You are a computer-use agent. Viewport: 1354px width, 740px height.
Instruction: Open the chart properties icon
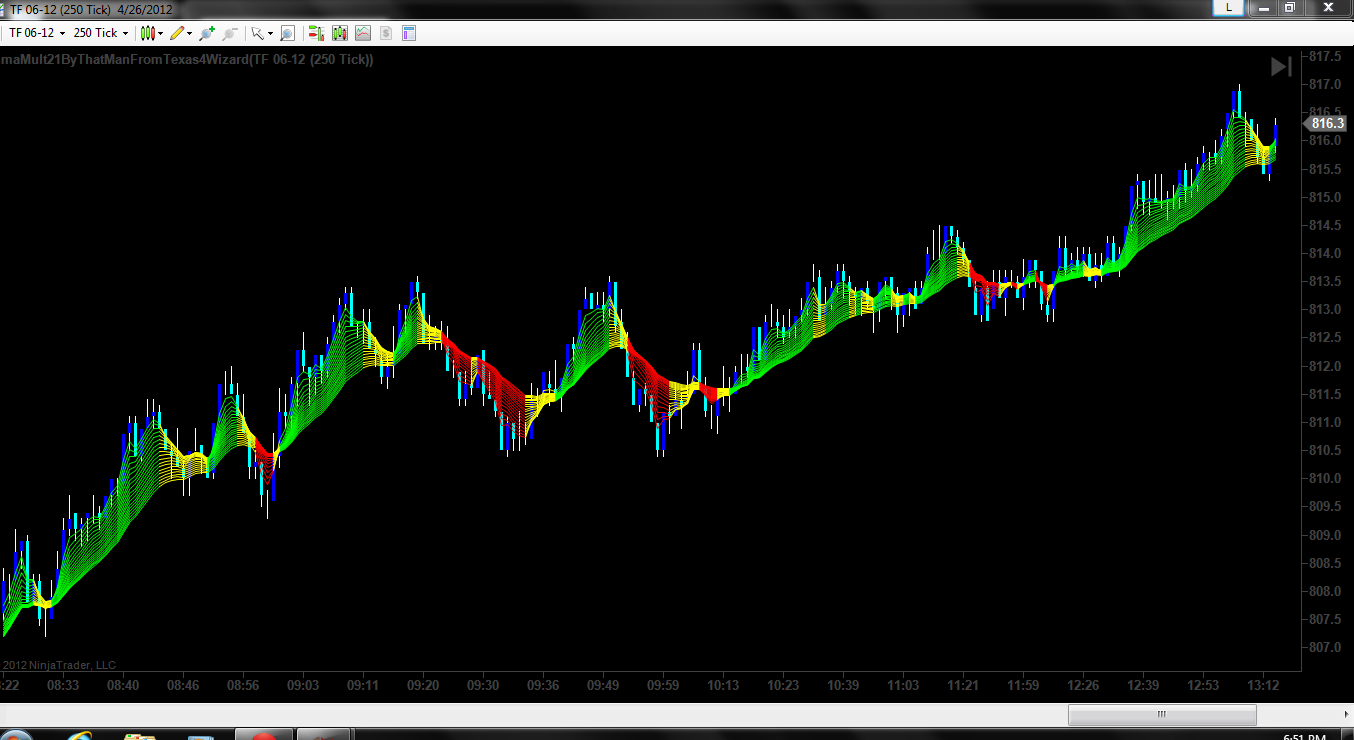[408, 33]
